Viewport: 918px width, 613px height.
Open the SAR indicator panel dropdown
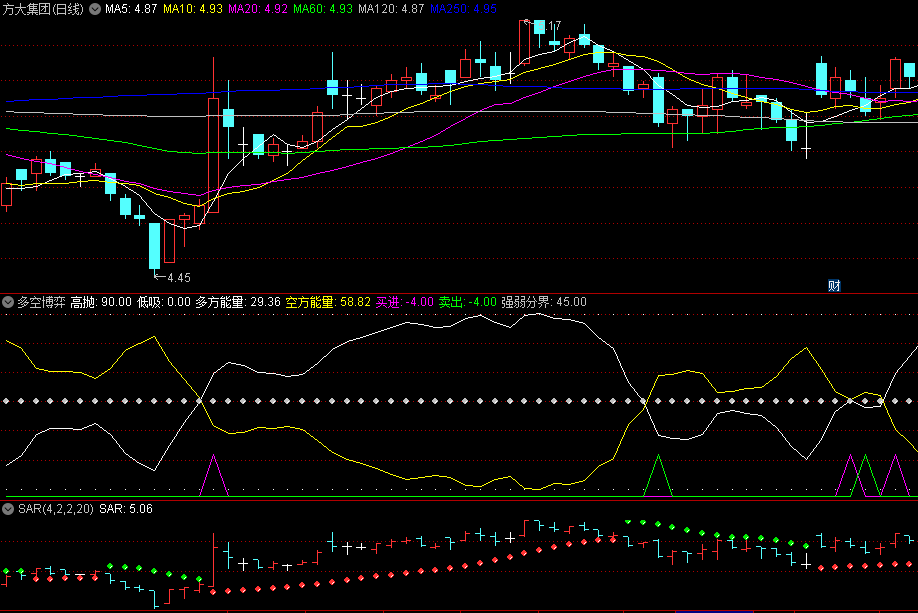pyautogui.click(x=8, y=509)
